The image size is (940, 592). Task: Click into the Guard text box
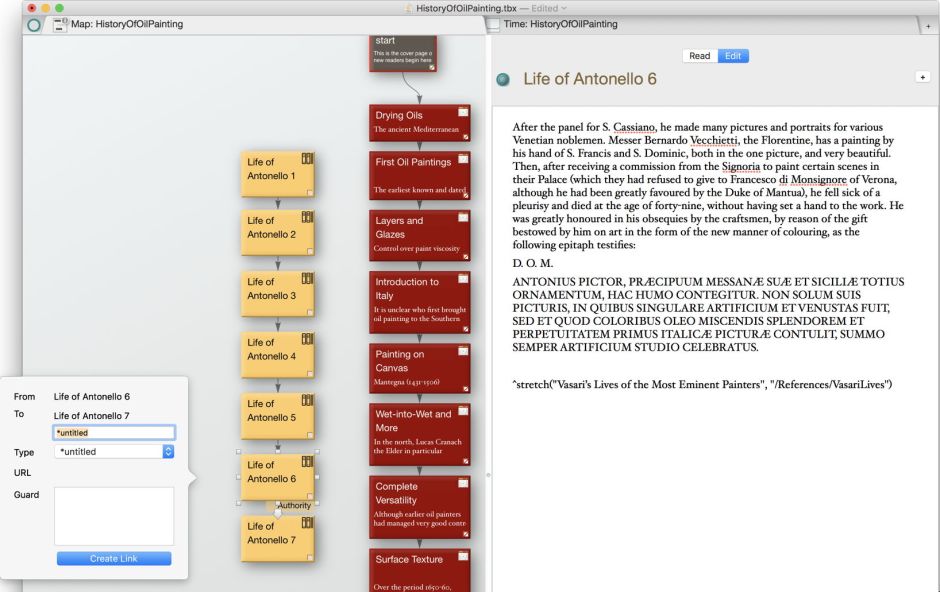114,516
